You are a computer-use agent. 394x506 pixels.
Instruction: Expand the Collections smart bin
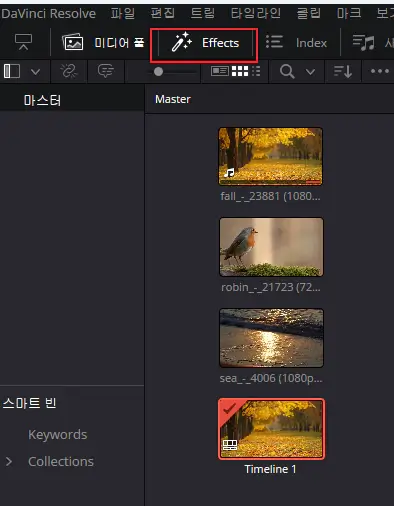tap(9, 461)
